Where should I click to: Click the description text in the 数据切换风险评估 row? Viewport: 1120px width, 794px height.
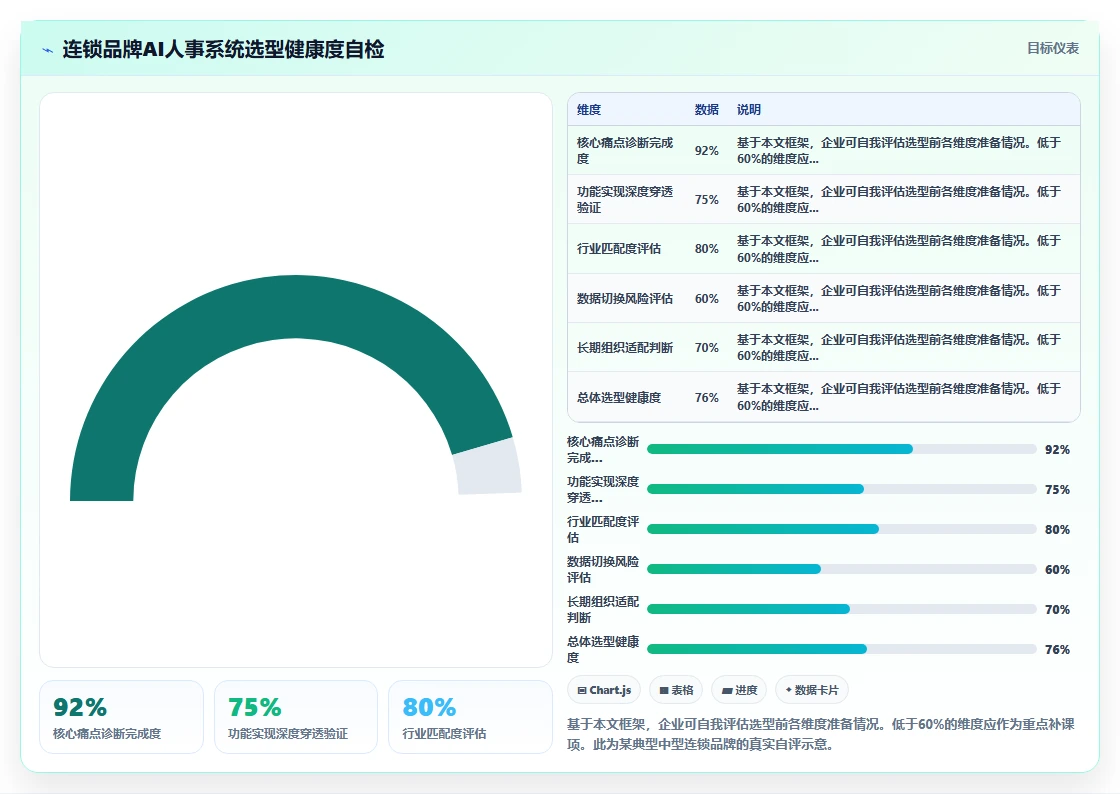pos(899,298)
